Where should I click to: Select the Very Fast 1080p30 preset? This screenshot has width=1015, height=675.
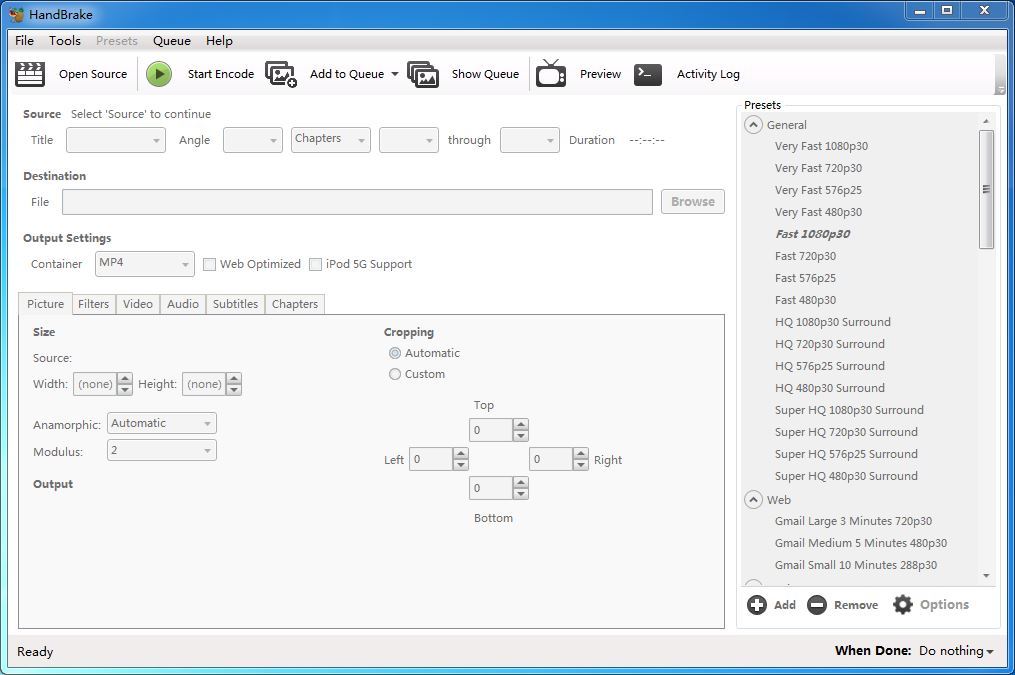[x=821, y=146]
